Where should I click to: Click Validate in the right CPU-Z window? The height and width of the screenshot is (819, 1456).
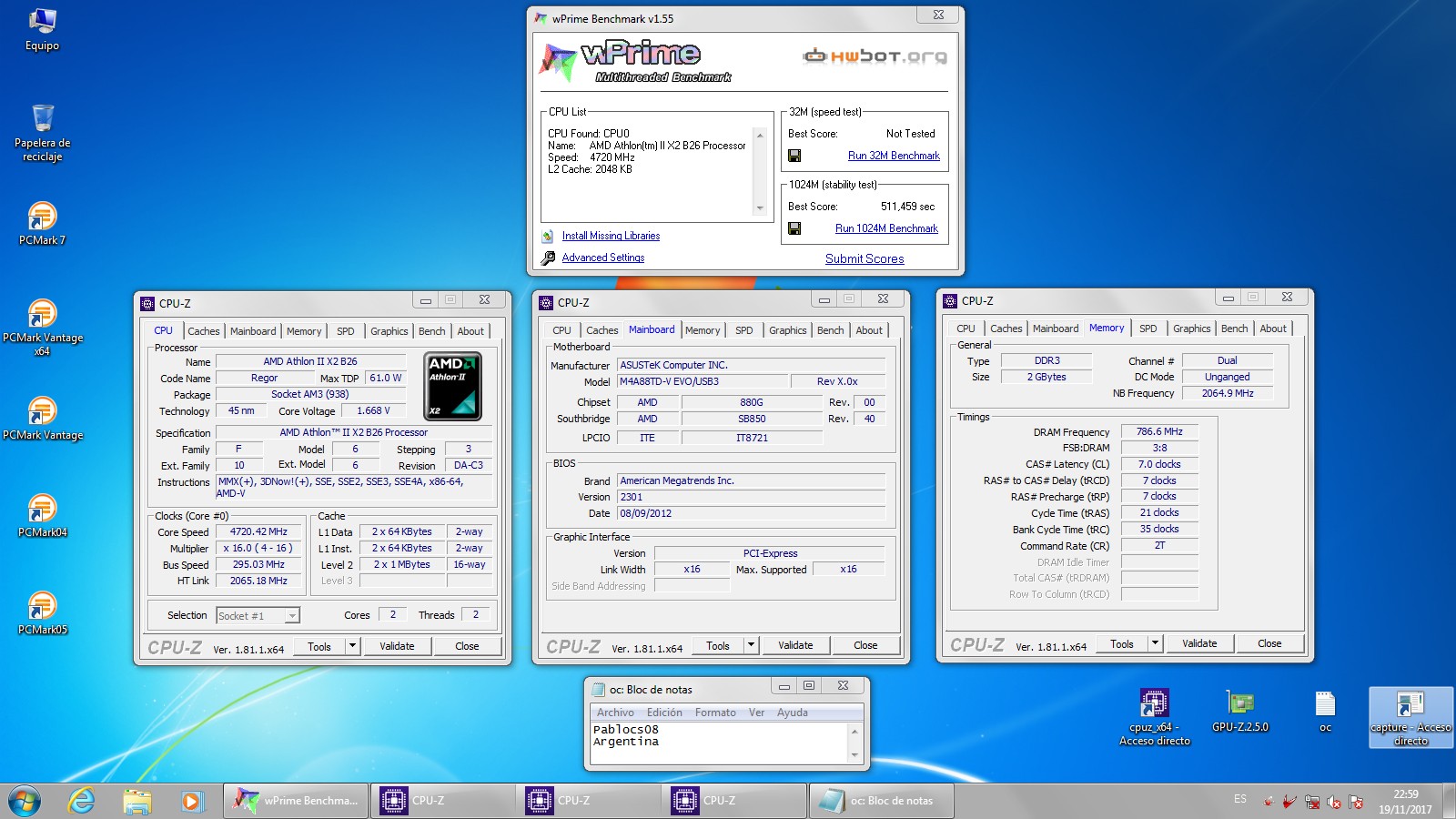[x=1199, y=643]
